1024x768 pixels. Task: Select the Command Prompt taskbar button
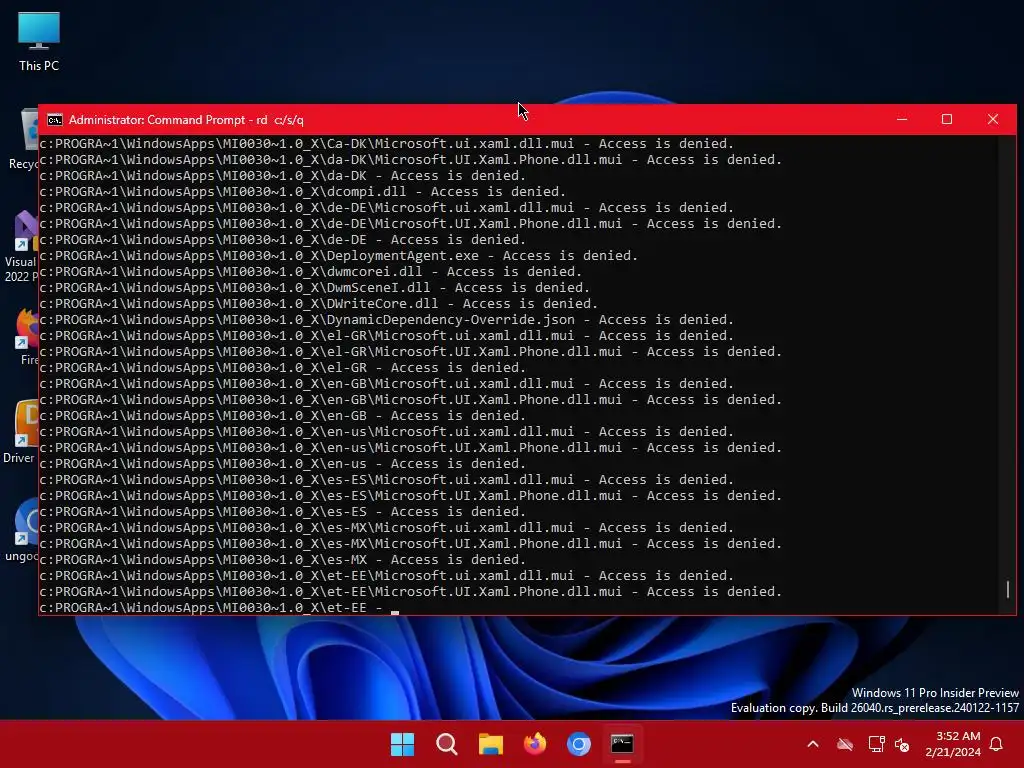(622, 744)
